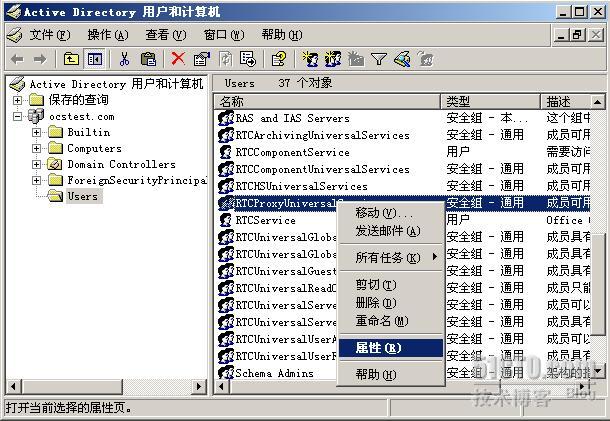Click the Cut scissors icon

[x=124, y=59]
